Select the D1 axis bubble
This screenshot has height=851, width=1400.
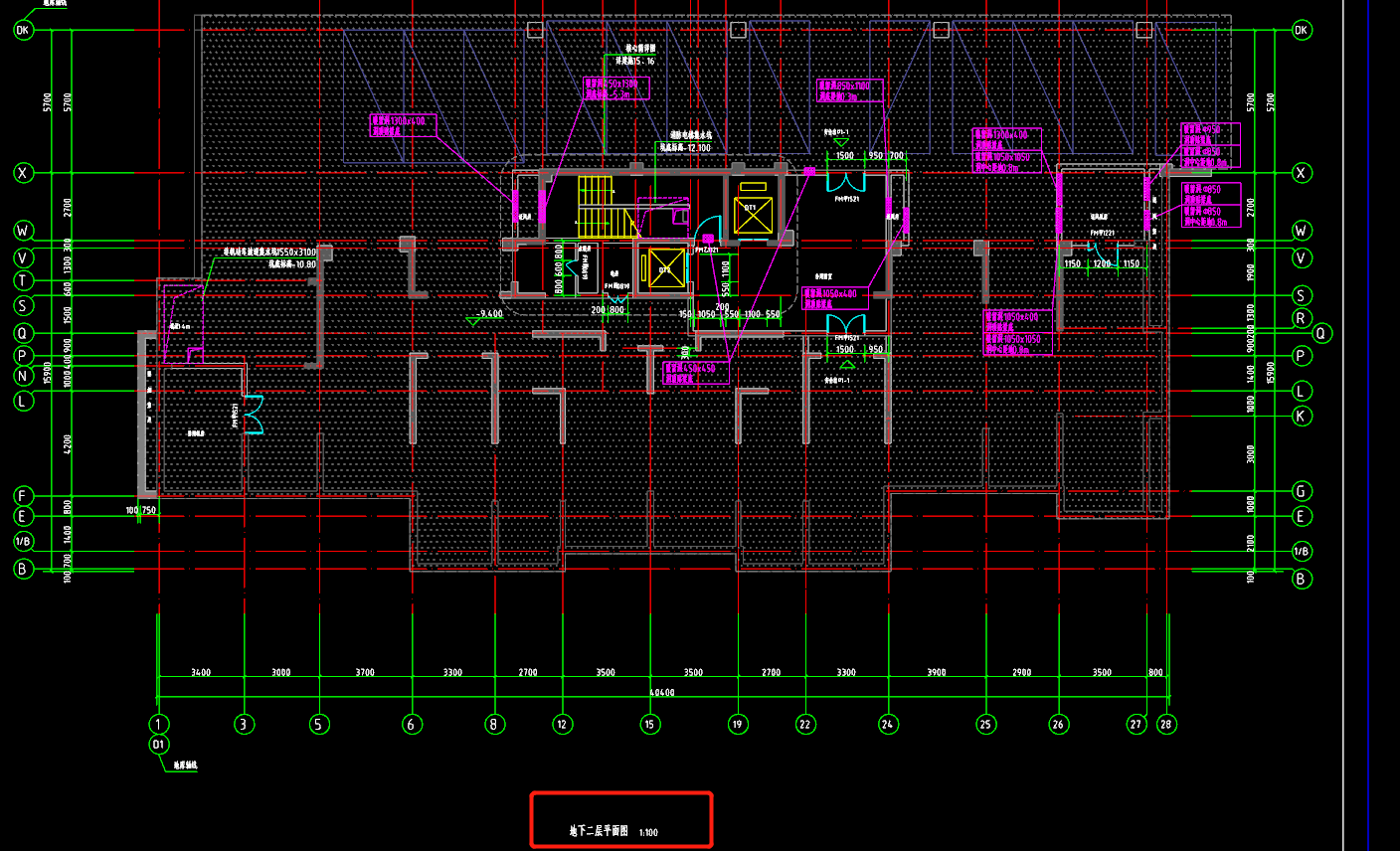point(159,745)
